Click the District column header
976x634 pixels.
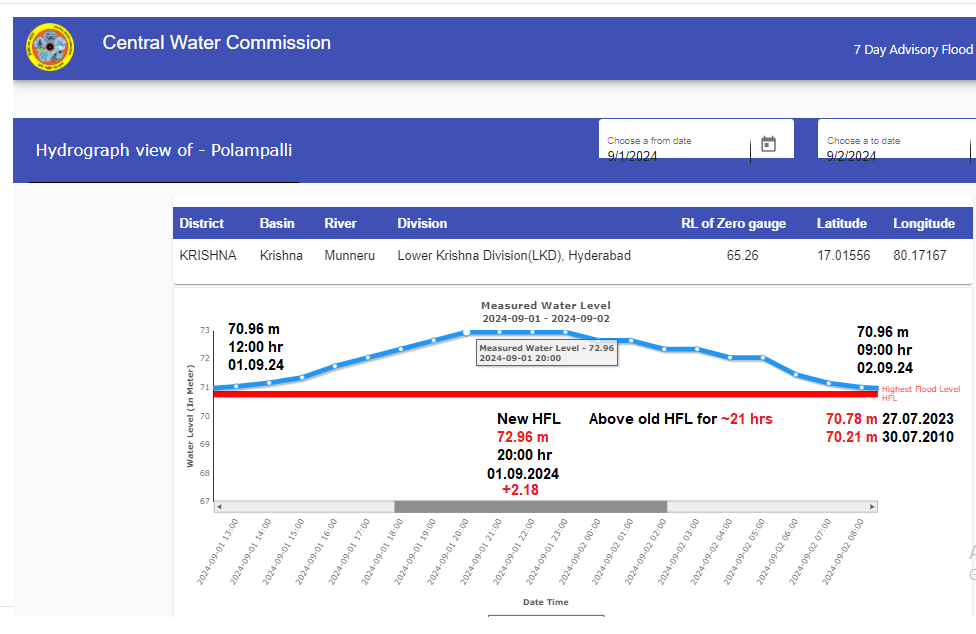click(202, 223)
